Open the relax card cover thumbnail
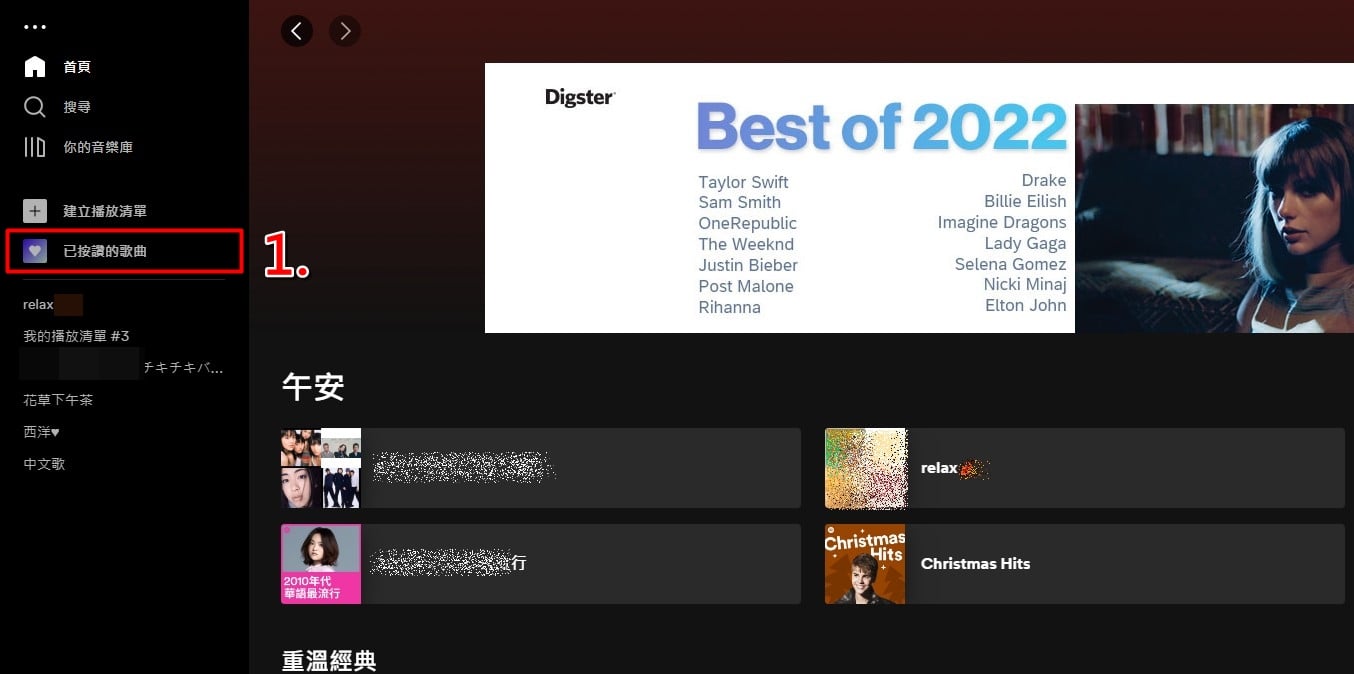The height and width of the screenshot is (674, 1354). (865, 468)
